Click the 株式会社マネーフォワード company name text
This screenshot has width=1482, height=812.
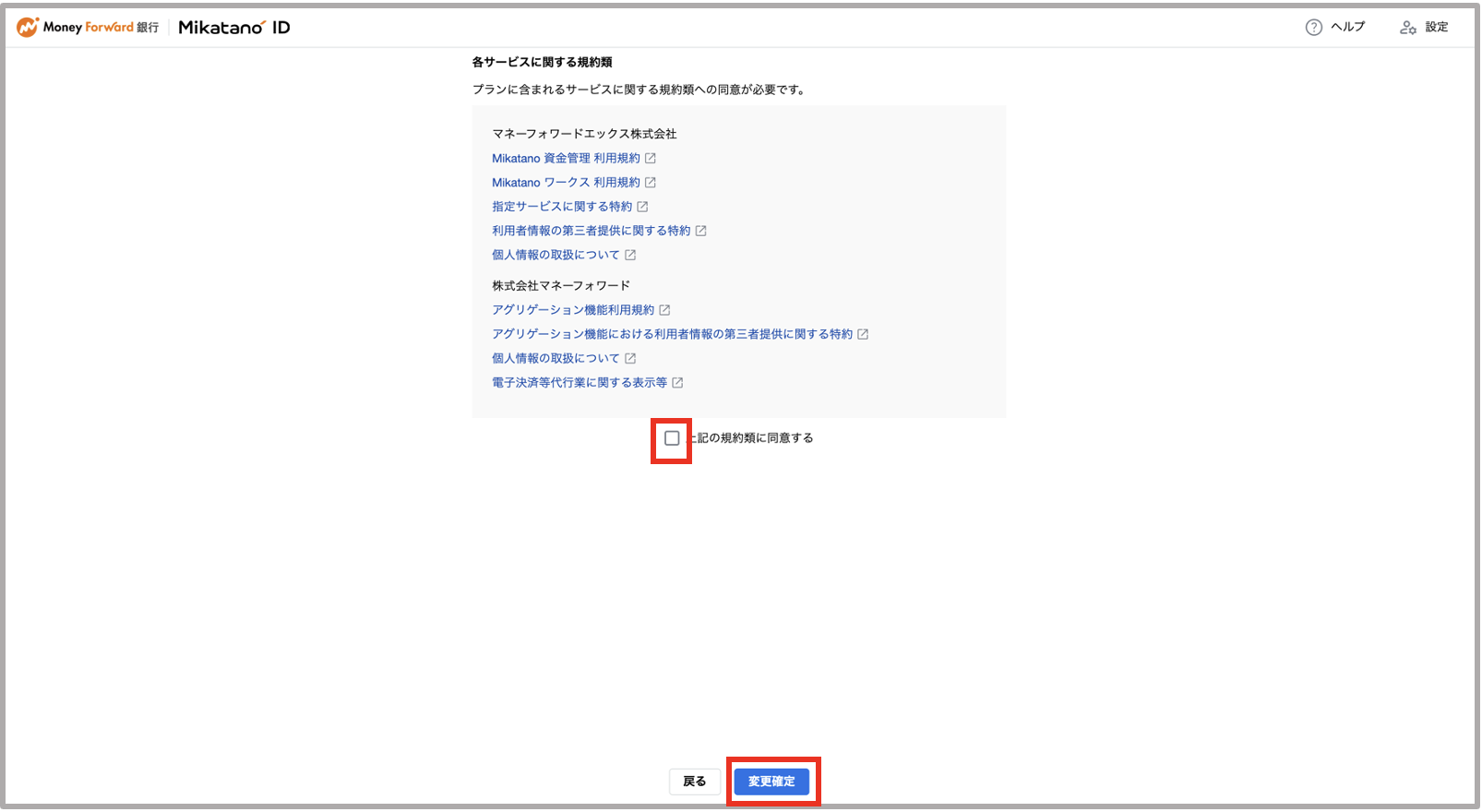point(561,286)
